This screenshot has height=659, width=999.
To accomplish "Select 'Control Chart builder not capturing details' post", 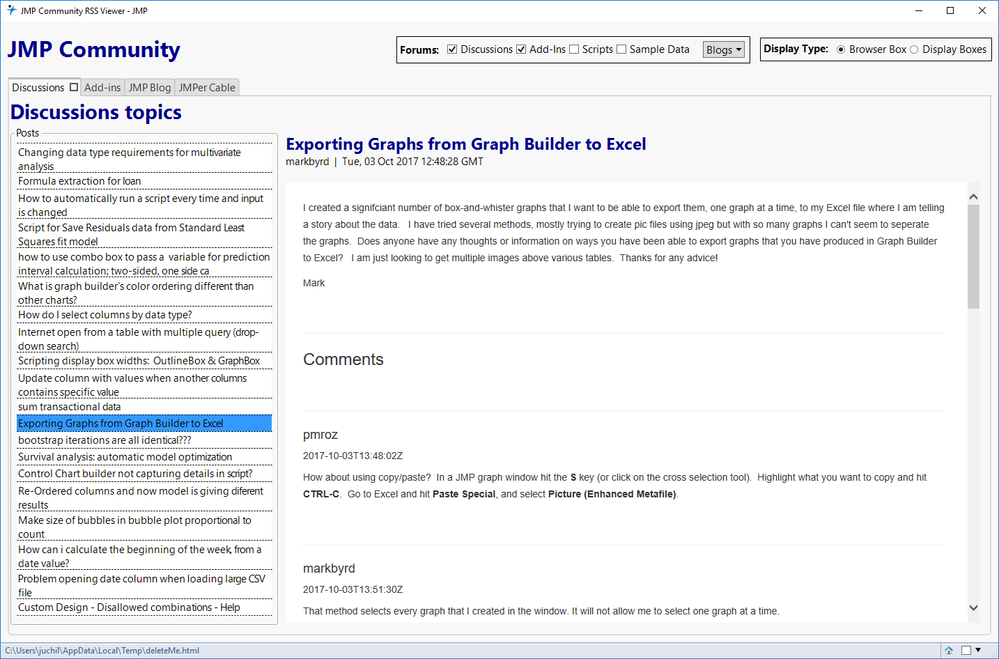I will point(145,474).
